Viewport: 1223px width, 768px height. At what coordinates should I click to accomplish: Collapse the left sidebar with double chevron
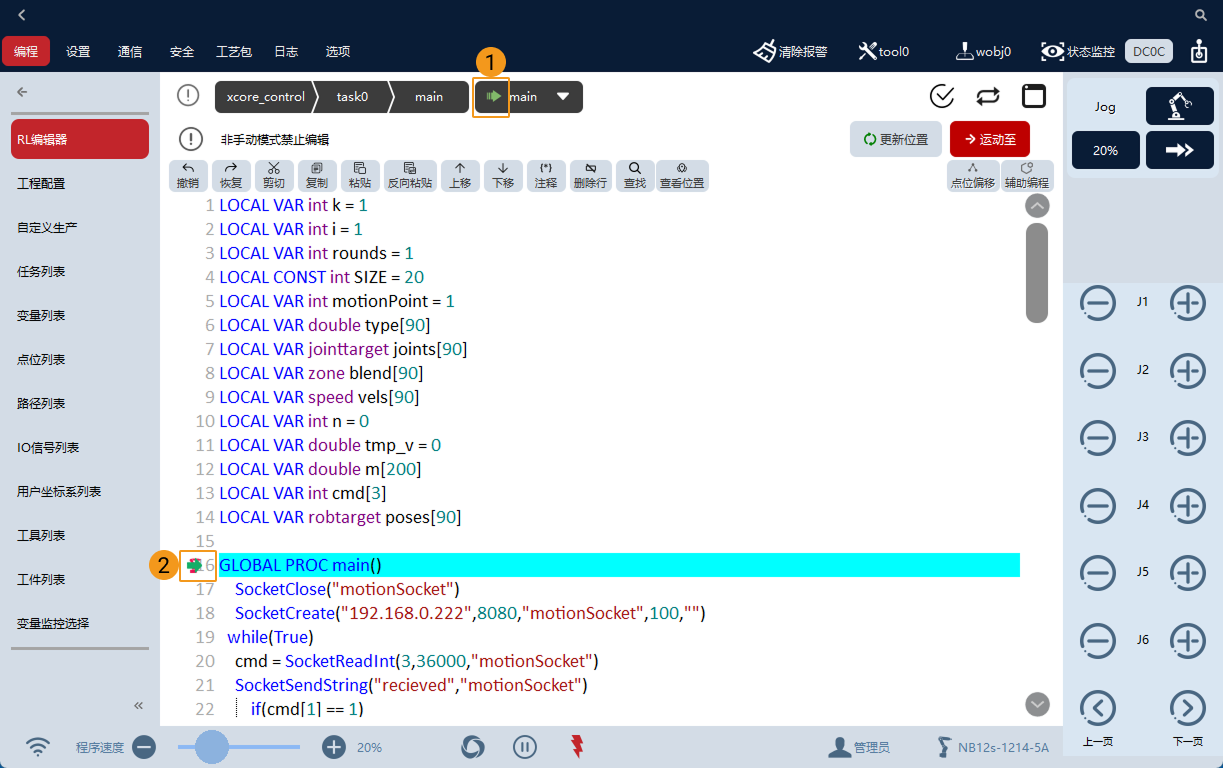139,705
